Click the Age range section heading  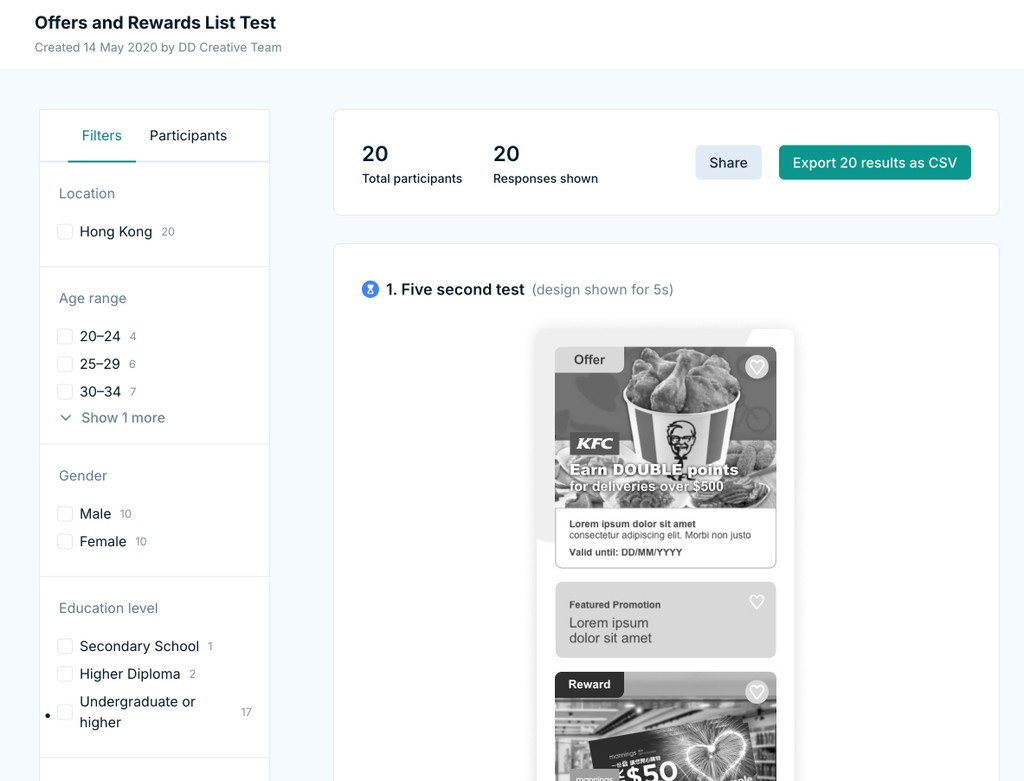93,298
